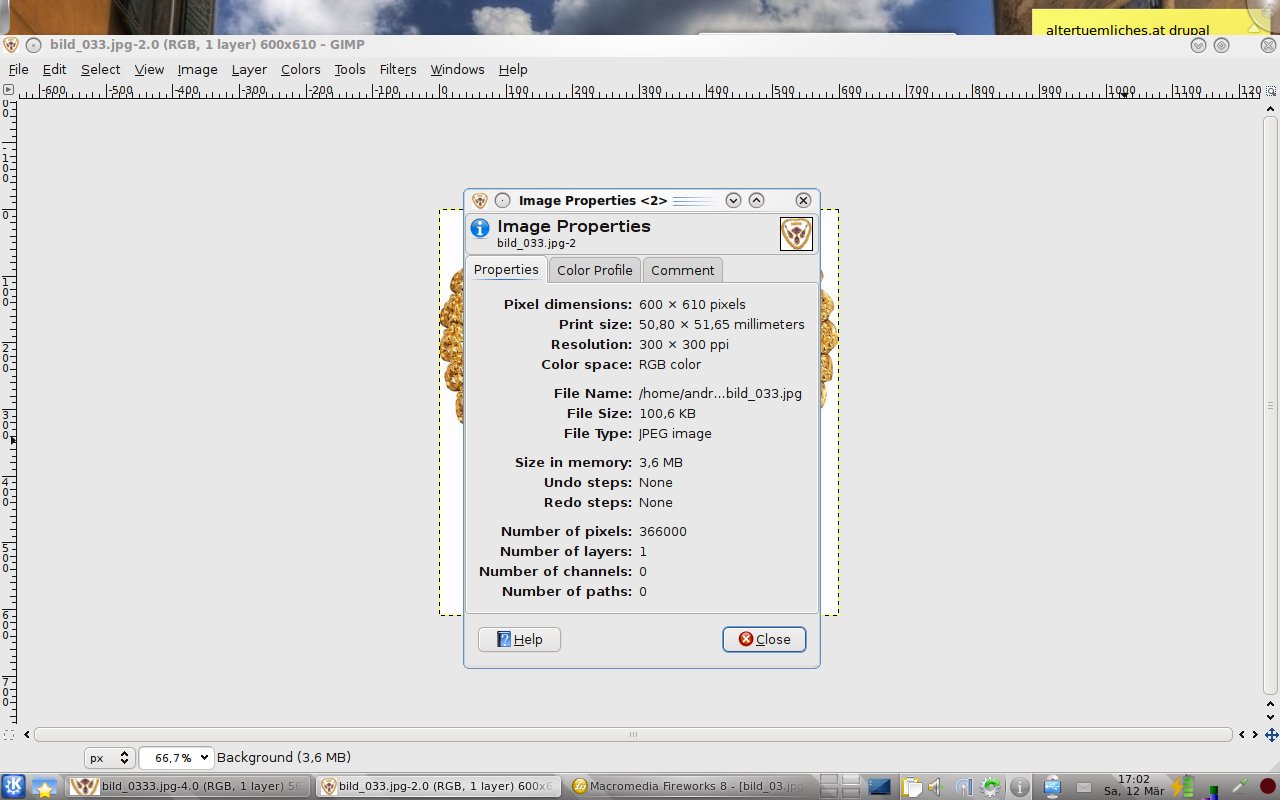Click the volume speaker tray icon
The image size is (1280, 800).
936,787
